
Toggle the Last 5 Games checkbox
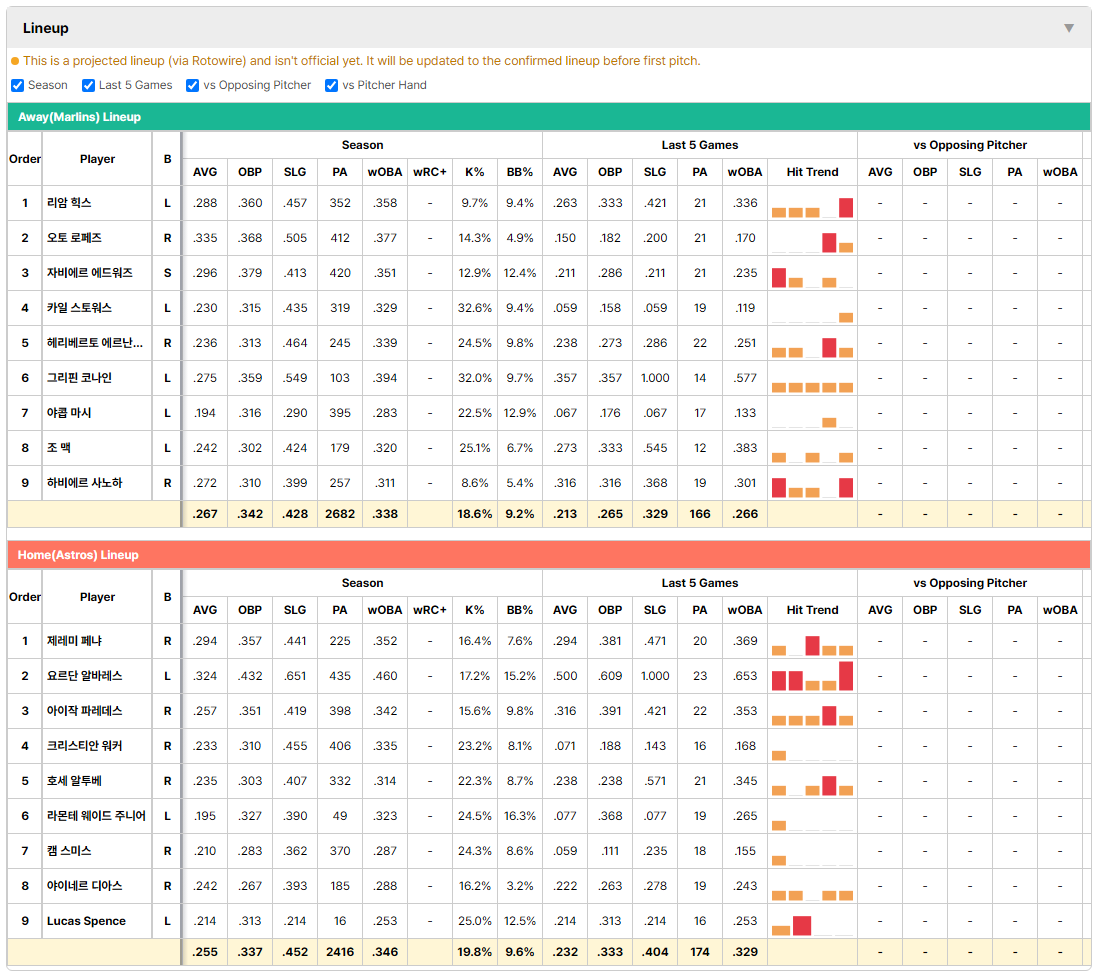click(88, 85)
